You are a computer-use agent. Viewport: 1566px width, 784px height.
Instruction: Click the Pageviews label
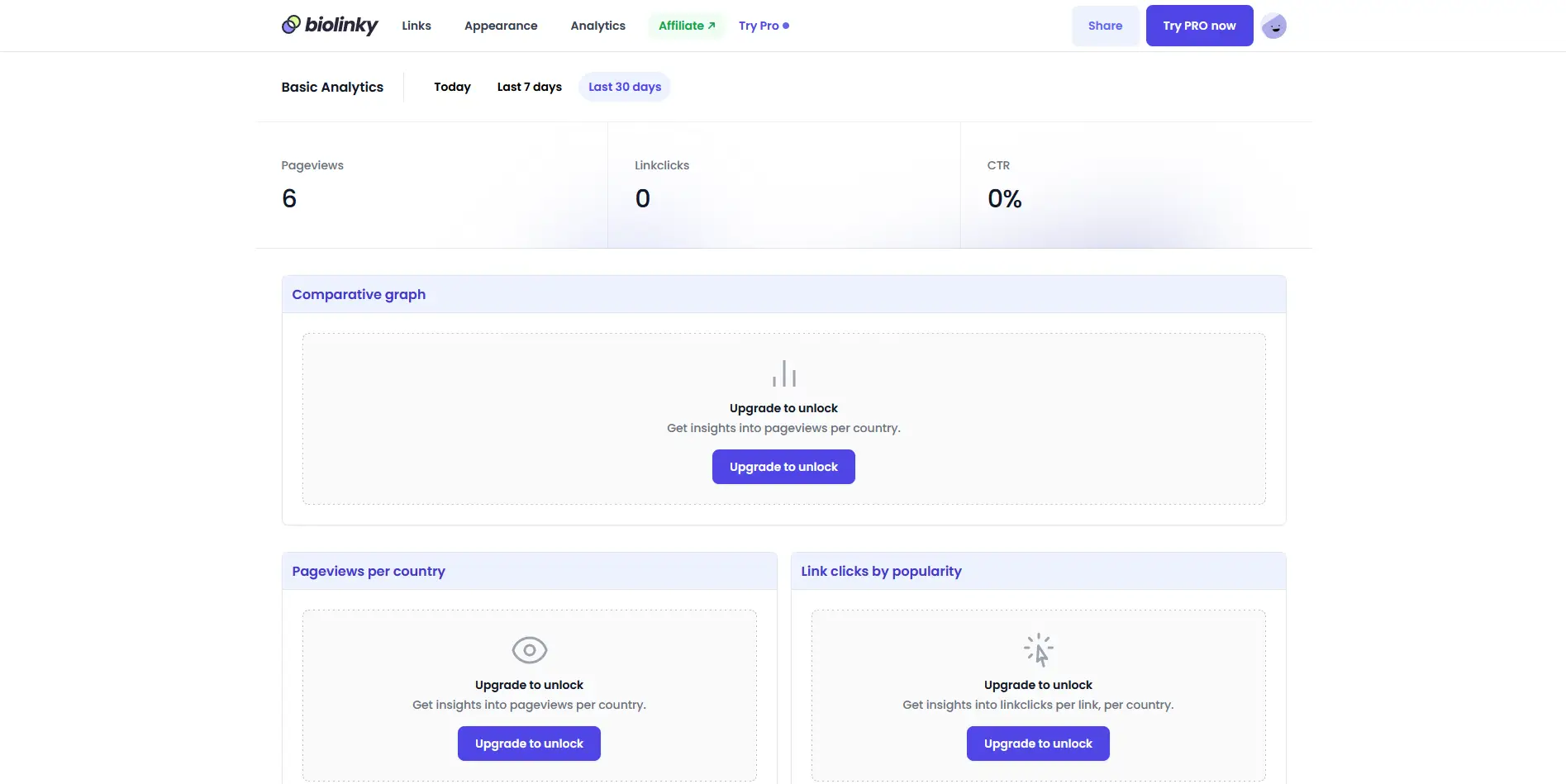tap(312, 165)
